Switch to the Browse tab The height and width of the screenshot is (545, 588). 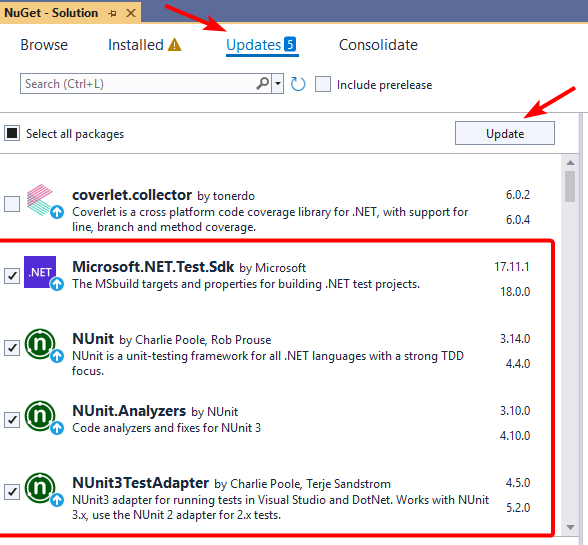pos(44,45)
